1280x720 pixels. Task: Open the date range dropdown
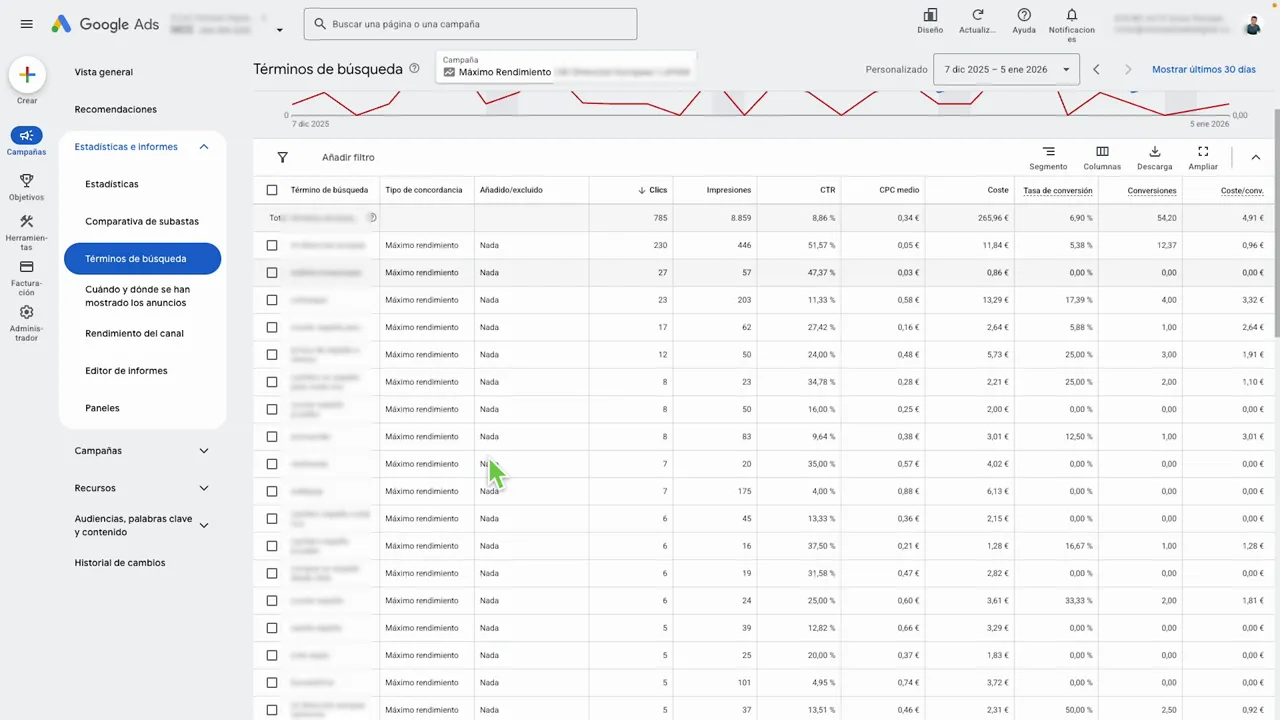coord(1006,70)
